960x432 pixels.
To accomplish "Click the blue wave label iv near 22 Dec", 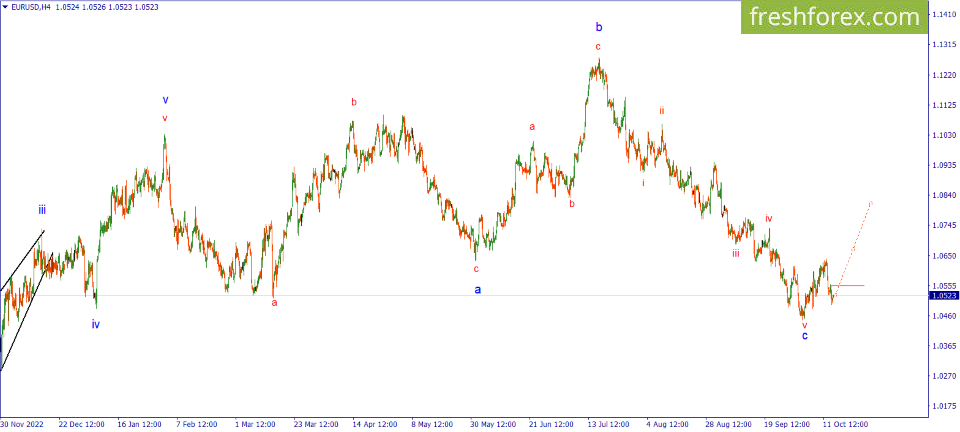I will coord(96,324).
